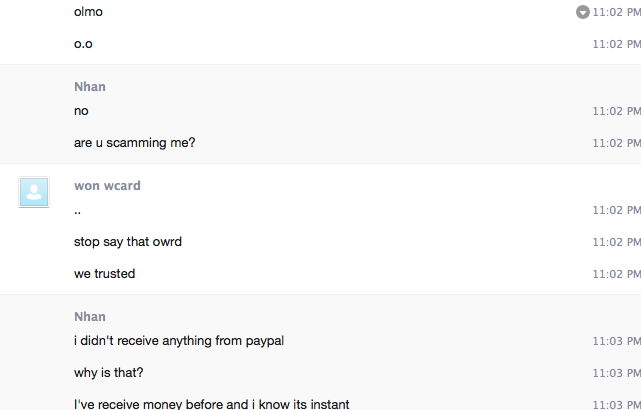Click the message about receiving money before
Screen dimensions: 641x410
pyautogui.click(x=211, y=404)
